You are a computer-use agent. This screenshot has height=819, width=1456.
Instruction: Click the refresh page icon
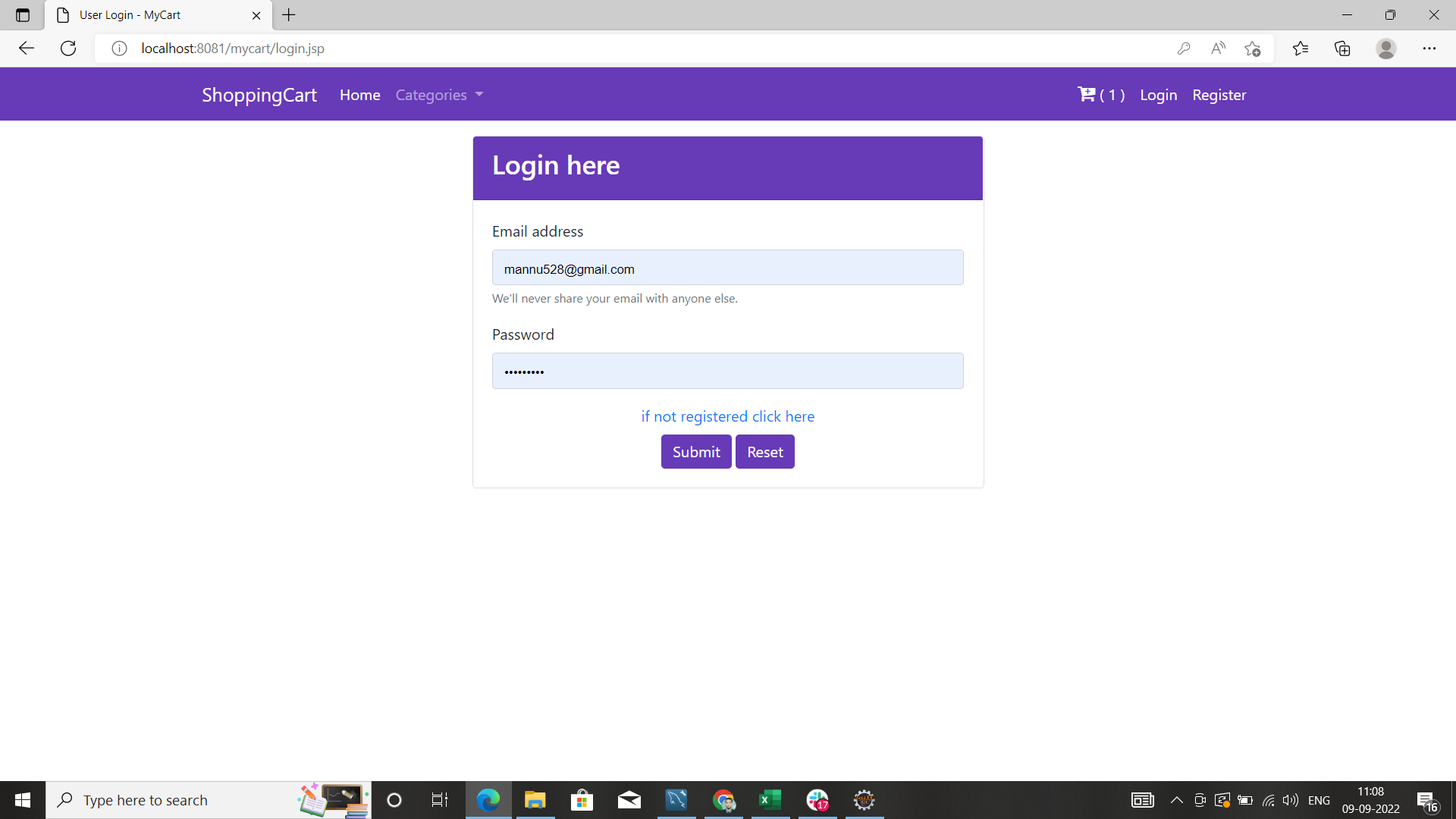point(68,48)
